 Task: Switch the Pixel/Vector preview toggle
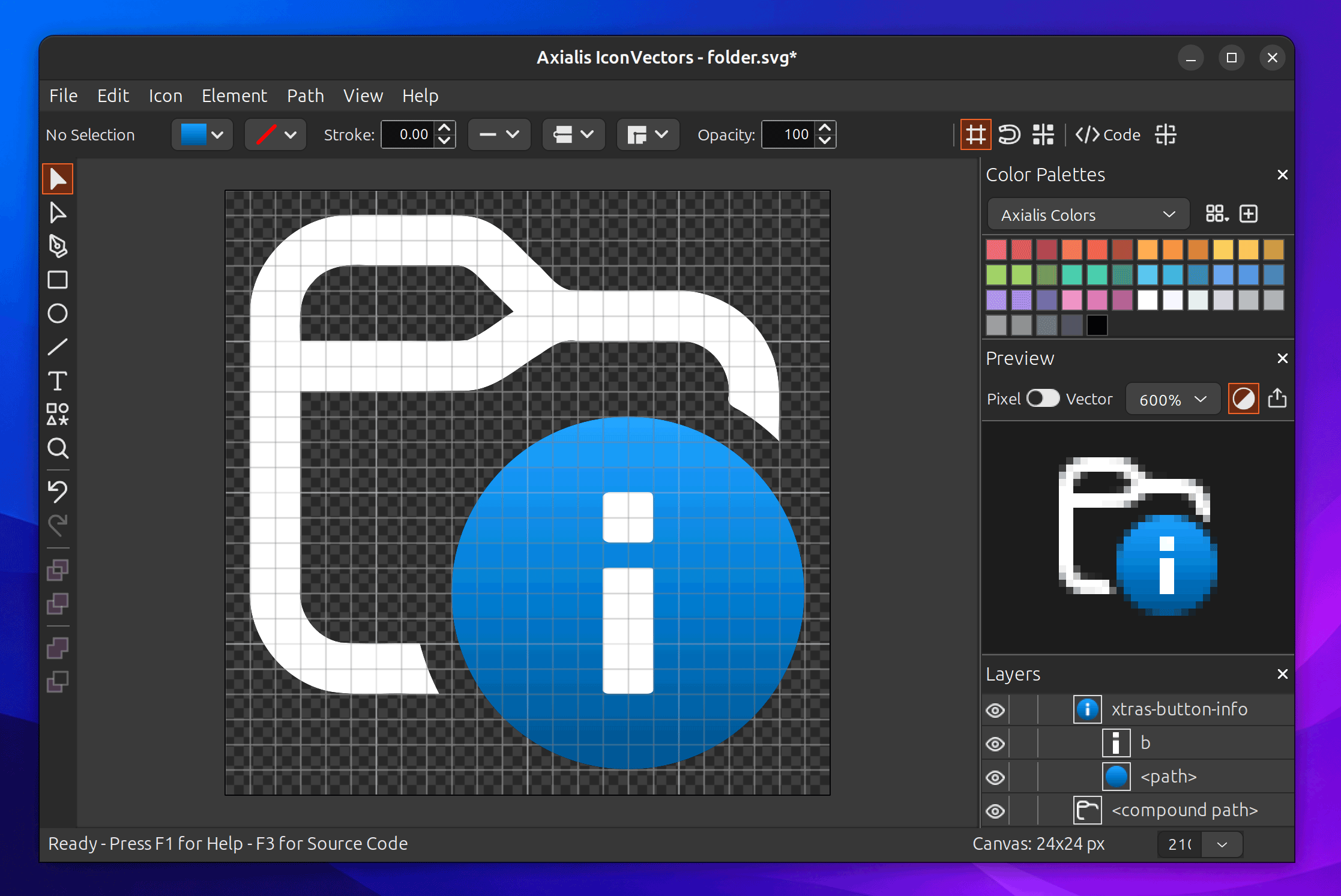(x=1043, y=398)
